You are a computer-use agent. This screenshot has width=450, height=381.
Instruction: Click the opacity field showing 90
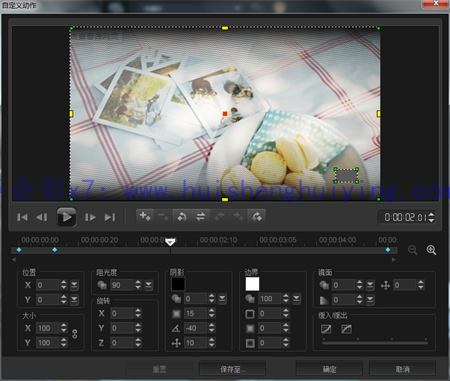[122, 285]
